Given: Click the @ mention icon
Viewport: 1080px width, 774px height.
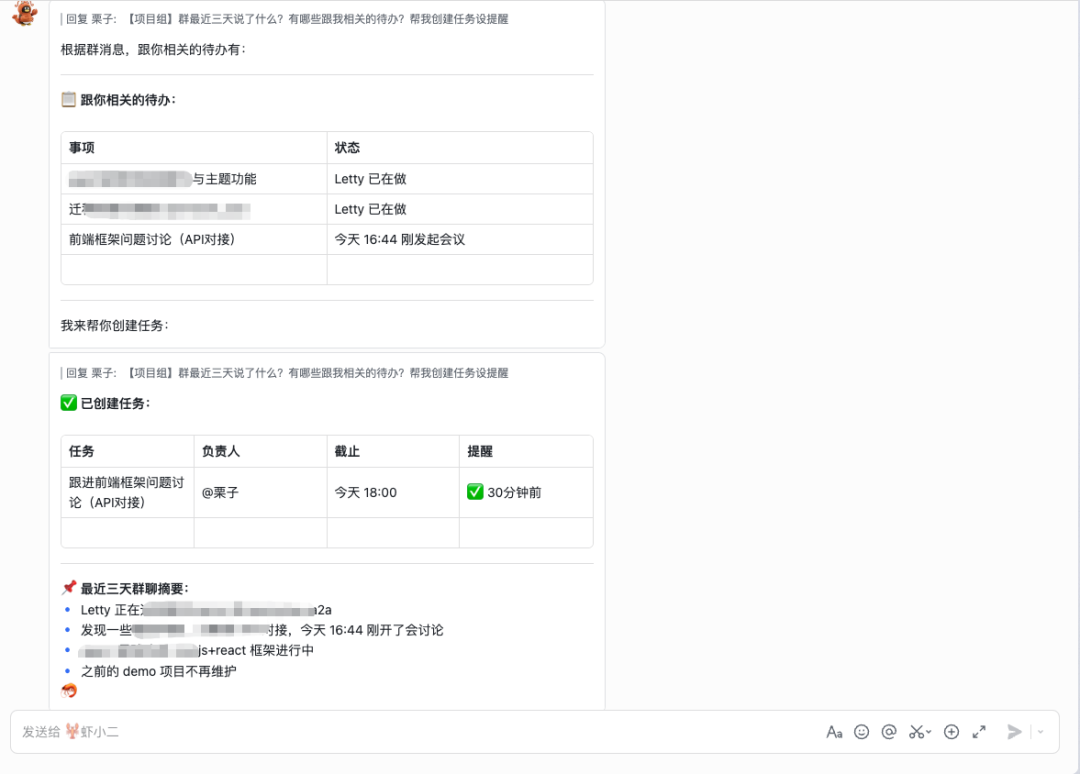Looking at the screenshot, I should pos(888,731).
